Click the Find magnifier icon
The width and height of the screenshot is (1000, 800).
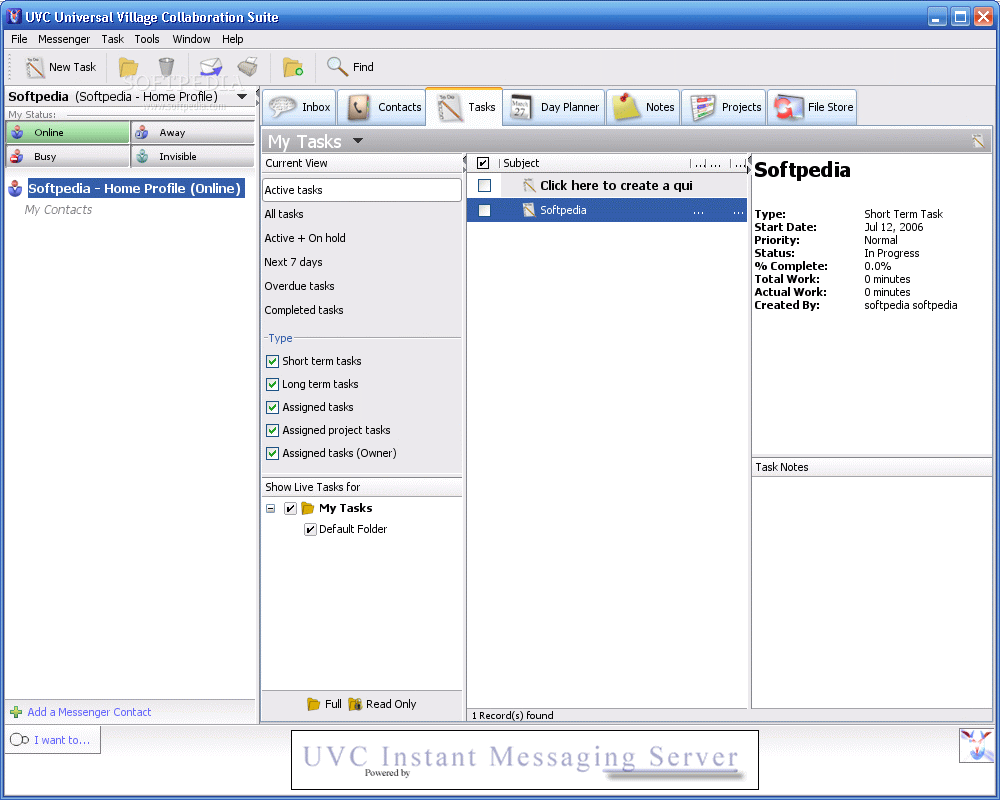point(336,67)
